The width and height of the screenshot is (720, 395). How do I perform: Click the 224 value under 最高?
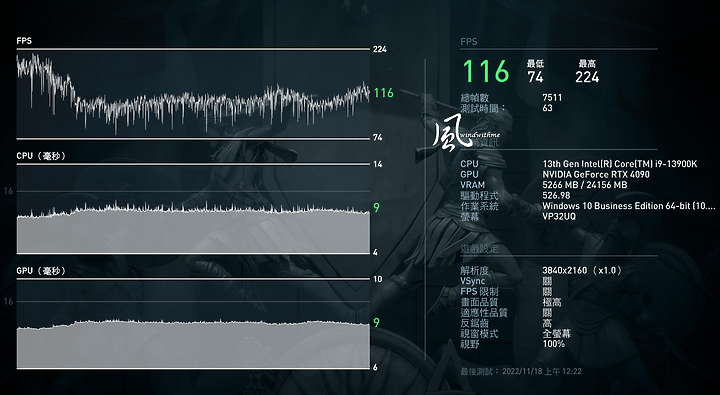coord(587,77)
